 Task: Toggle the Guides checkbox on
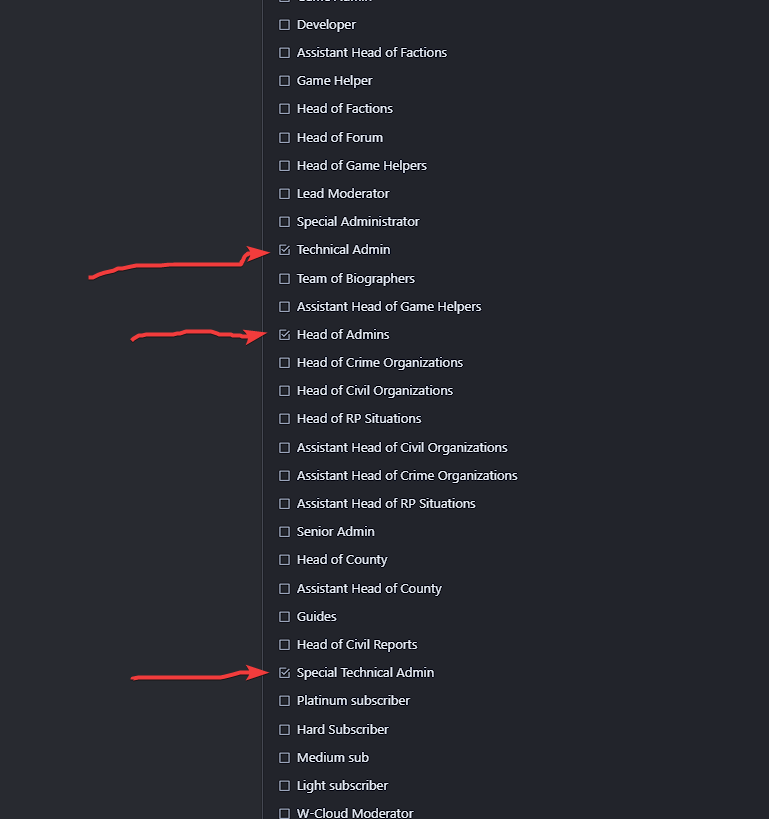pyautogui.click(x=285, y=617)
